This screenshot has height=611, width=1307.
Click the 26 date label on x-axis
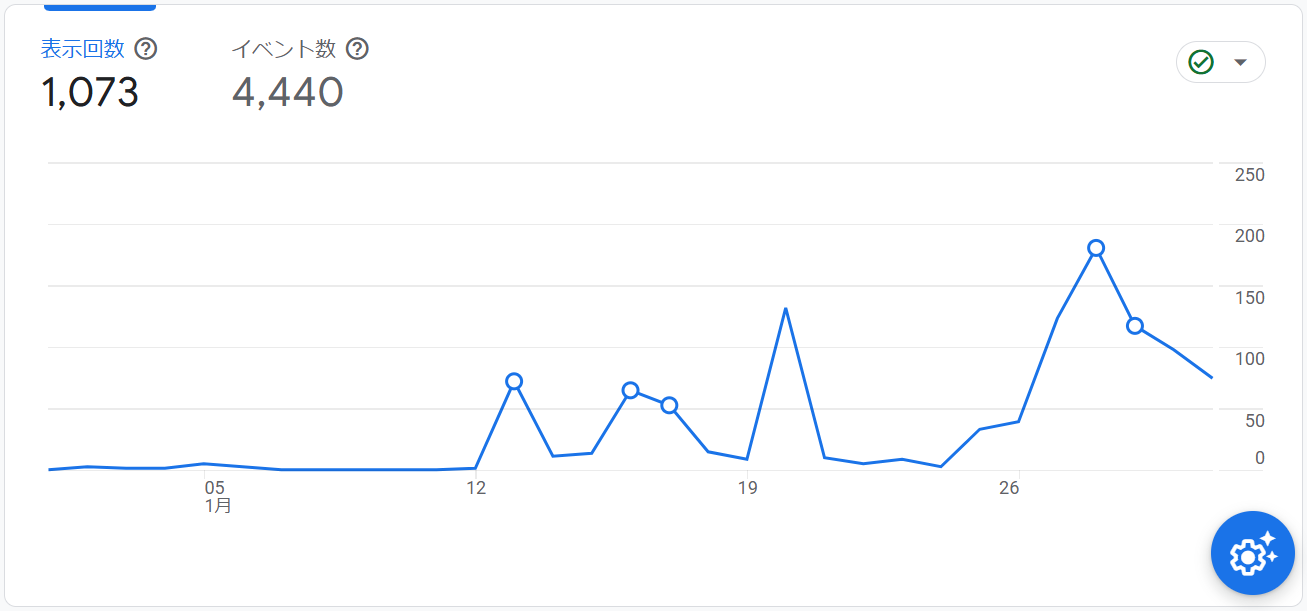[x=1009, y=488]
